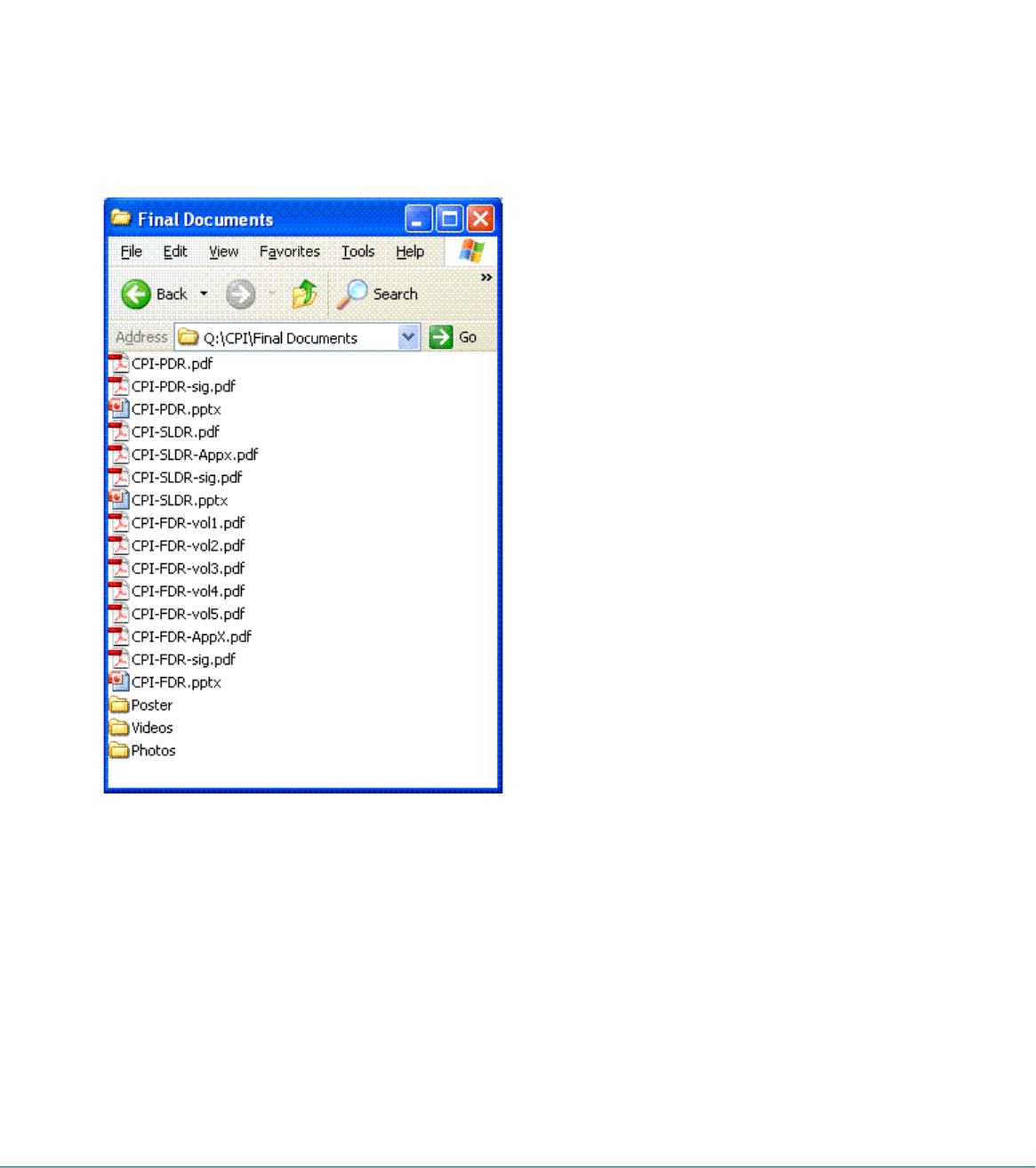Select the Videos folder icon
This screenshot has width=1036, height=1168.
pos(119,728)
